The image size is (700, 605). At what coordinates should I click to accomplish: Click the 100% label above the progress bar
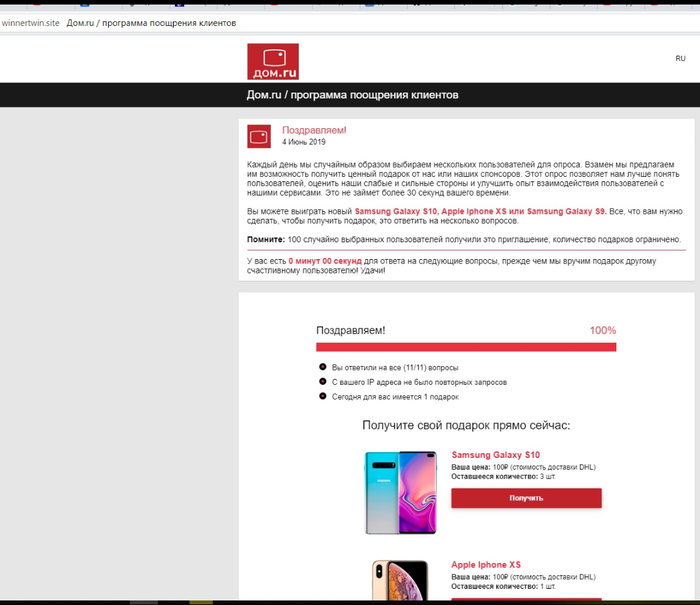pyautogui.click(x=602, y=330)
